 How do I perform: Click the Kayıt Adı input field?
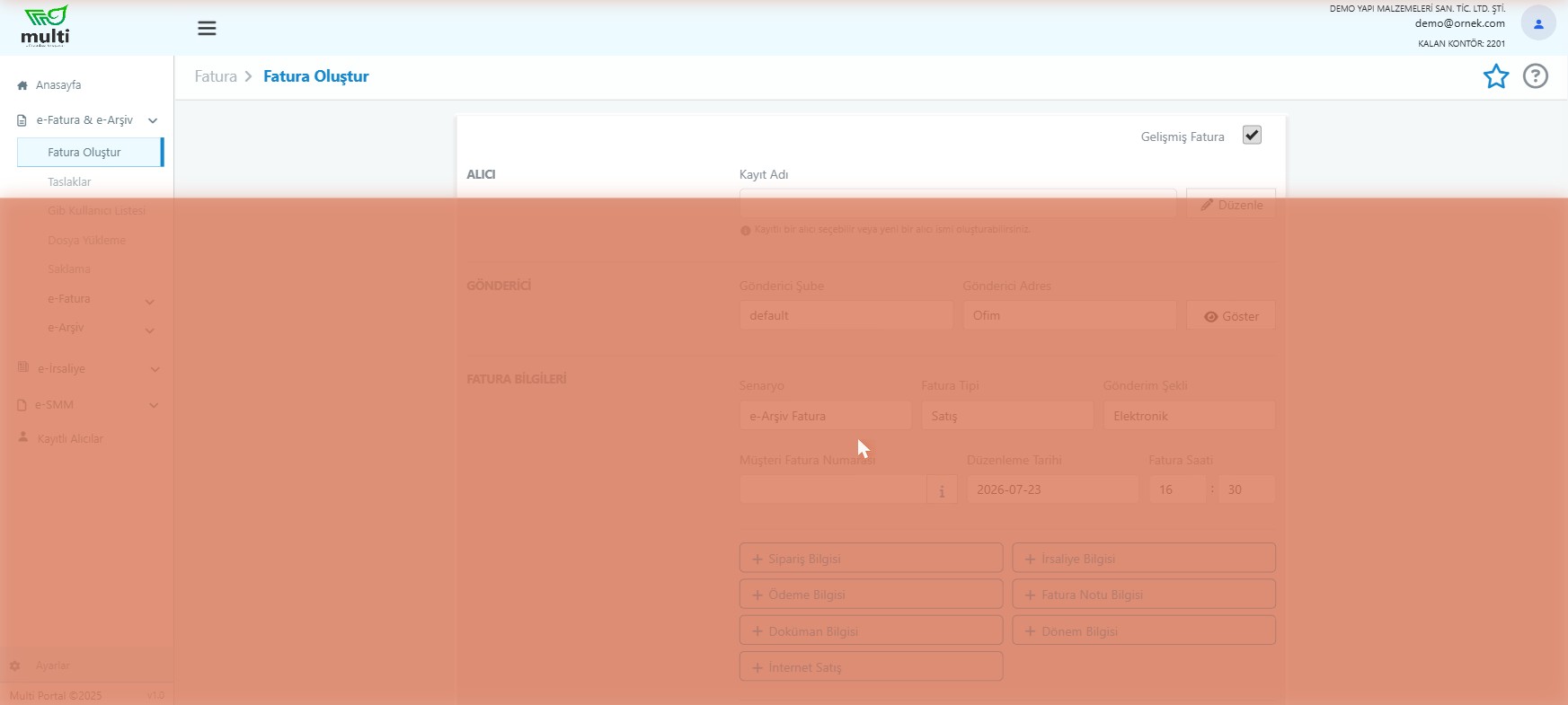[958, 204]
